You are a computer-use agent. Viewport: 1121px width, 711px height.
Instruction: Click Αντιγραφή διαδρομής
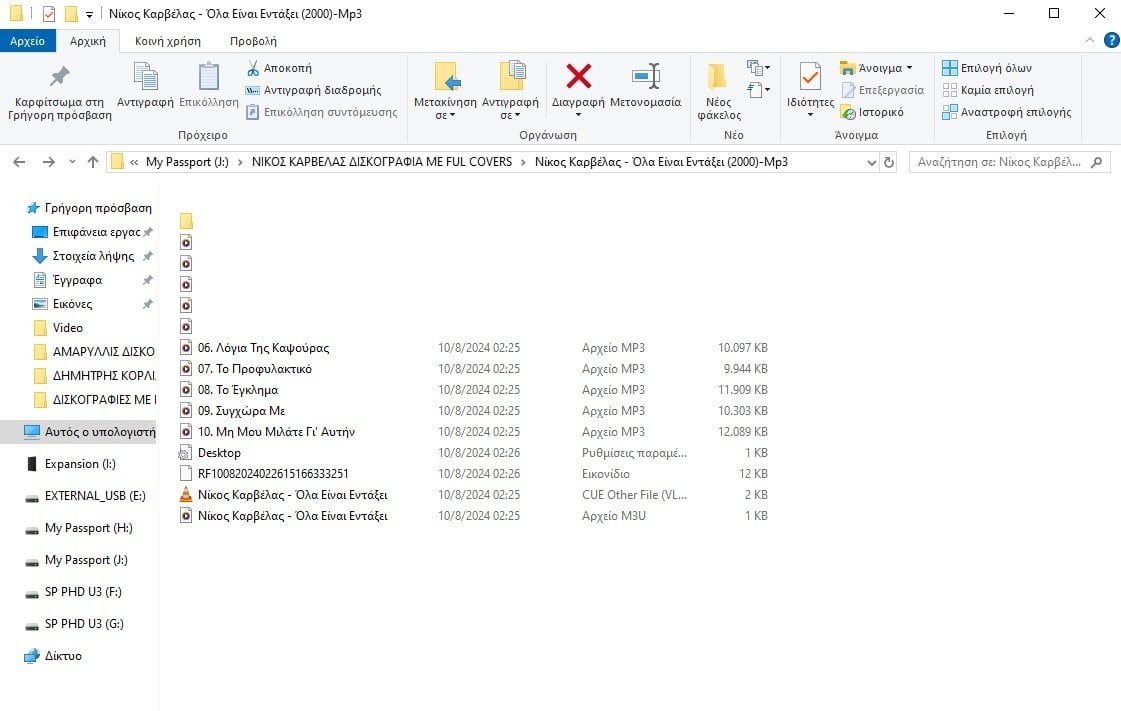(313, 90)
